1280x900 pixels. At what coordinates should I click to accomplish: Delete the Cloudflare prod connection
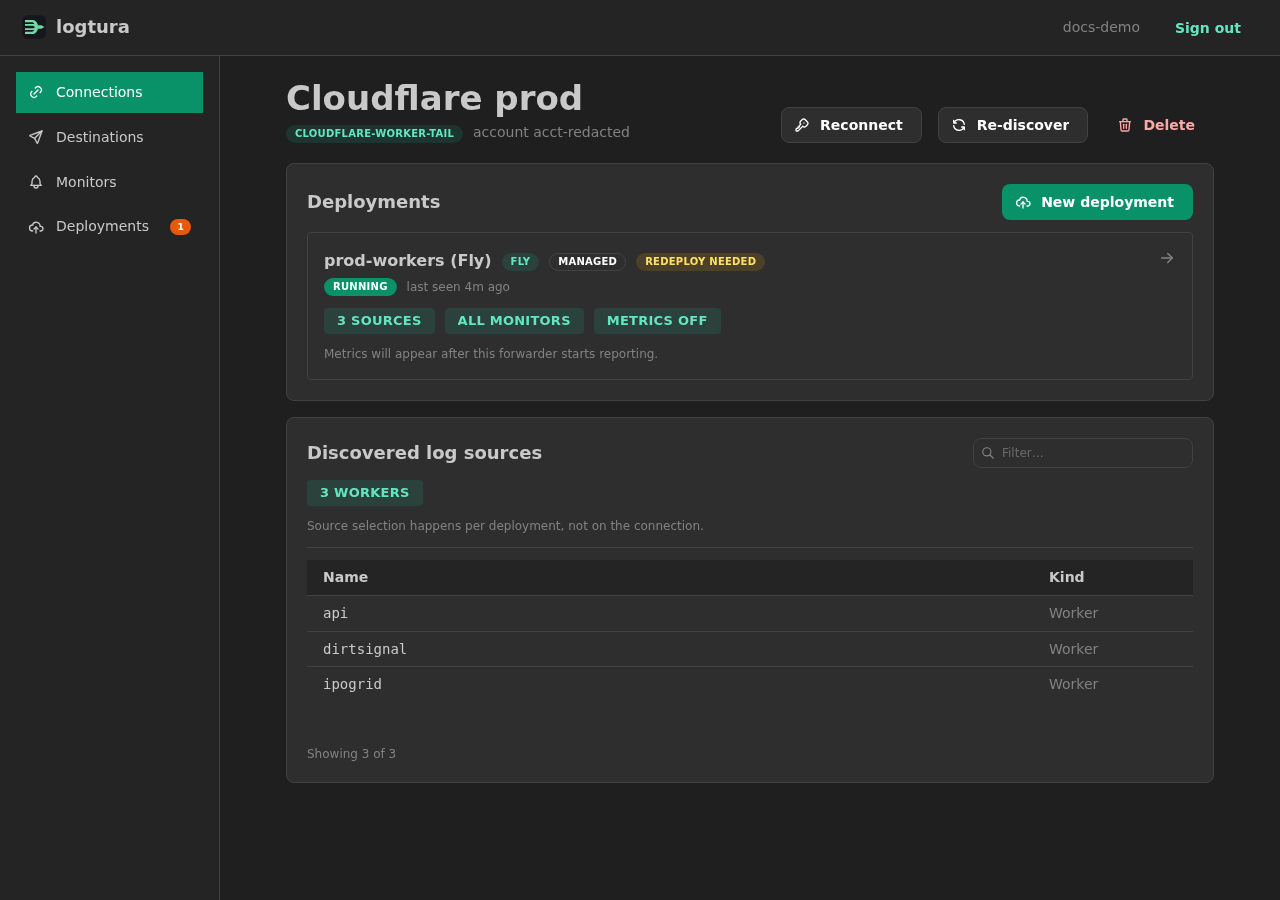tap(1156, 125)
